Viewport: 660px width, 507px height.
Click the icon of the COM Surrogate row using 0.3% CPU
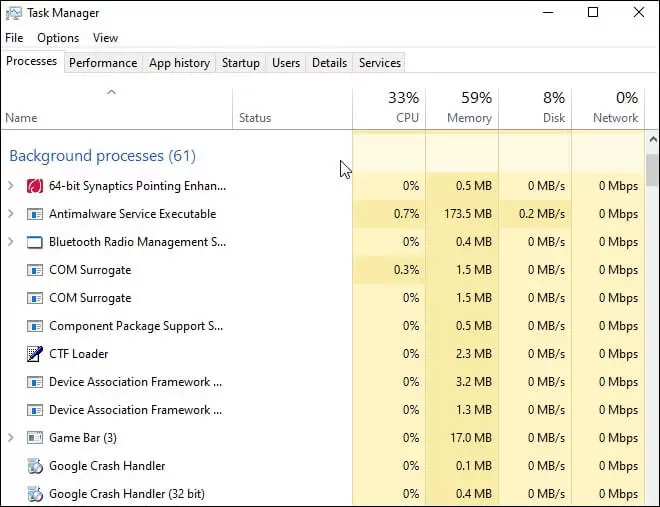(35, 270)
